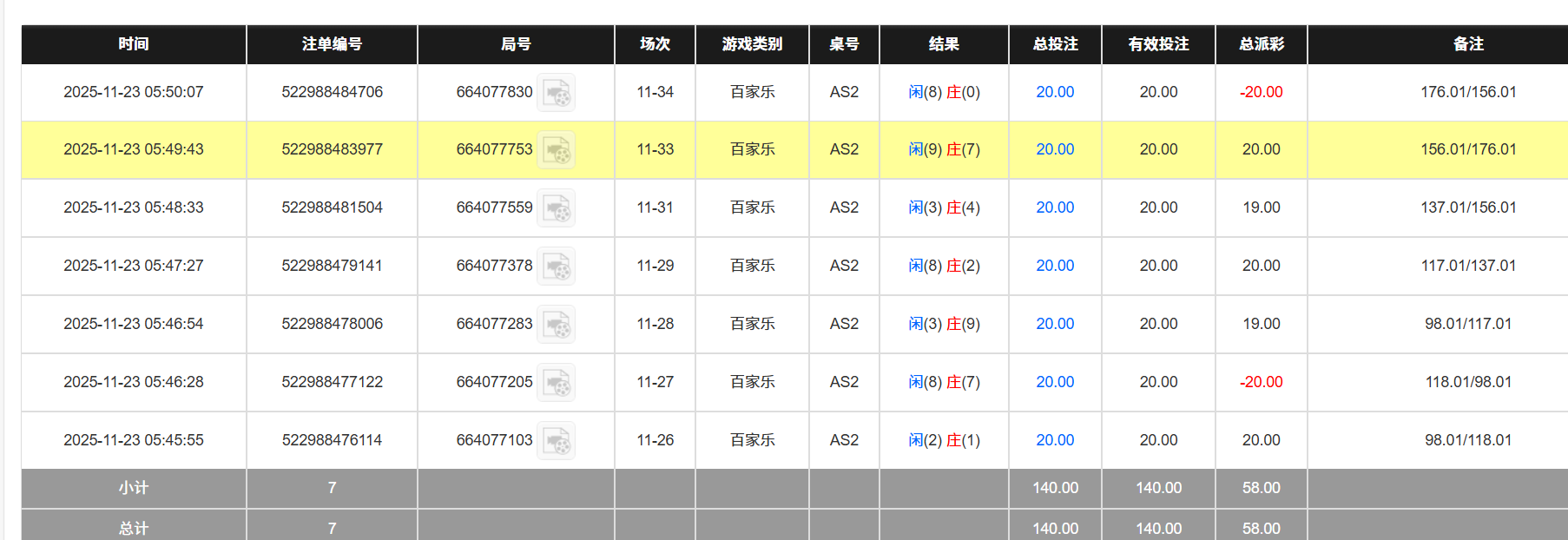
Task: Click session number 11-34
Action: click(655, 92)
